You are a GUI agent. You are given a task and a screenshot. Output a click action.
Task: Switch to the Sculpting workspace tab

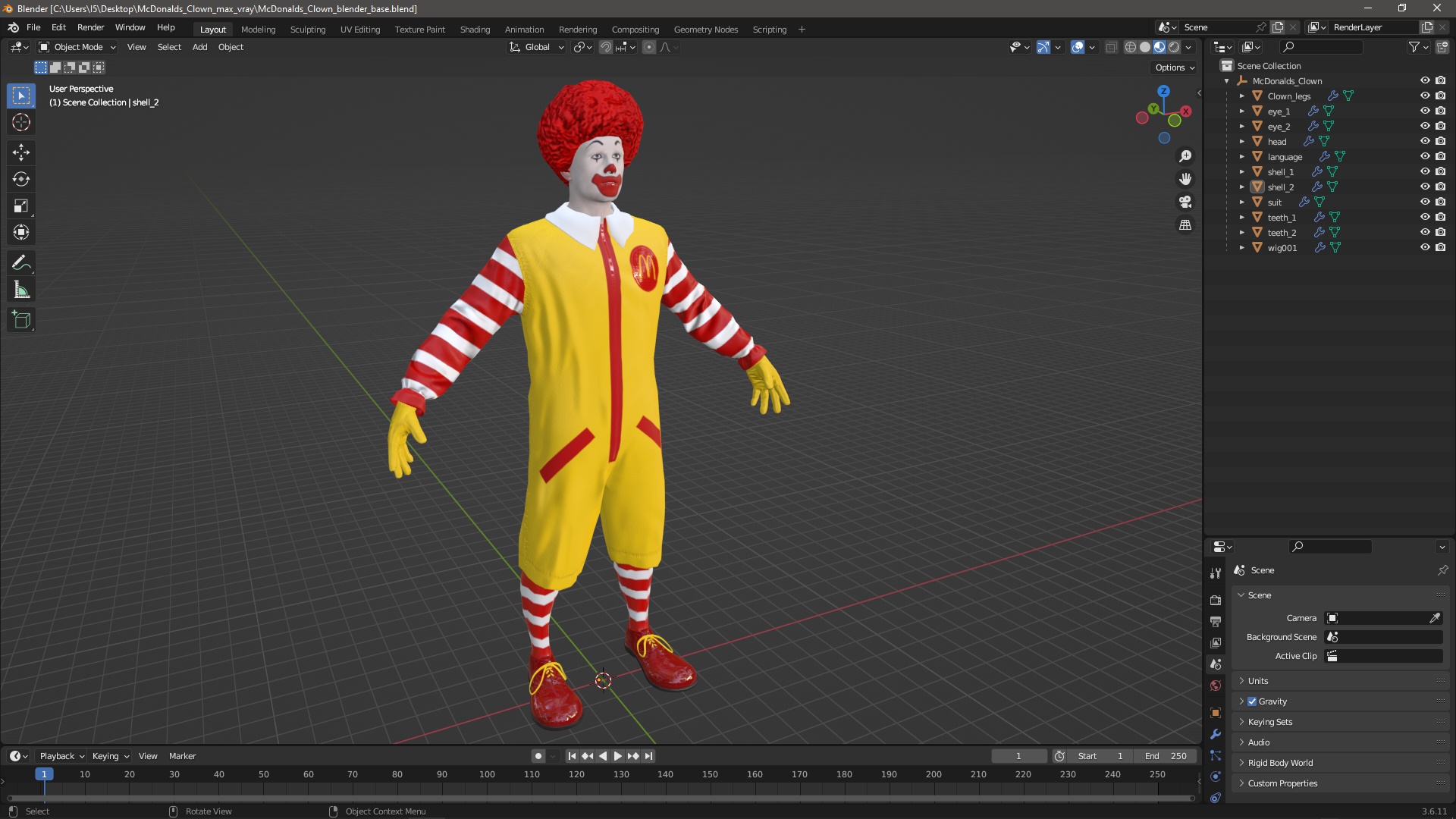[x=308, y=30]
